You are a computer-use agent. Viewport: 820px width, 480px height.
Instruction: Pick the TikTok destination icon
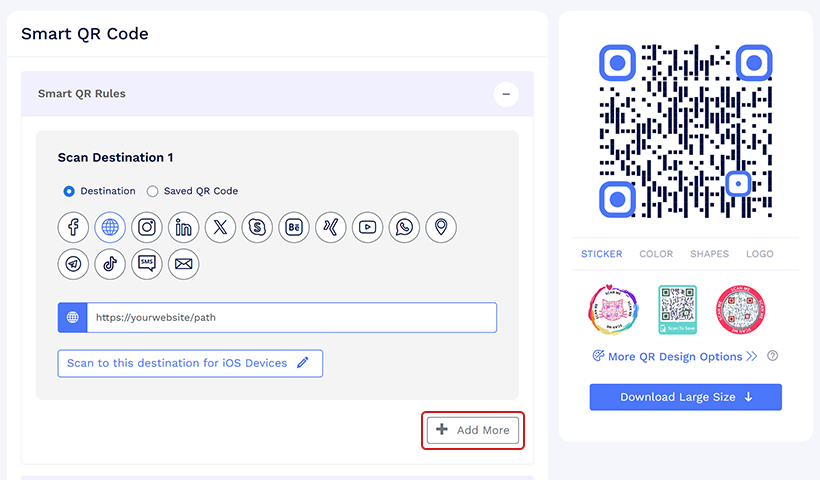(x=110, y=264)
